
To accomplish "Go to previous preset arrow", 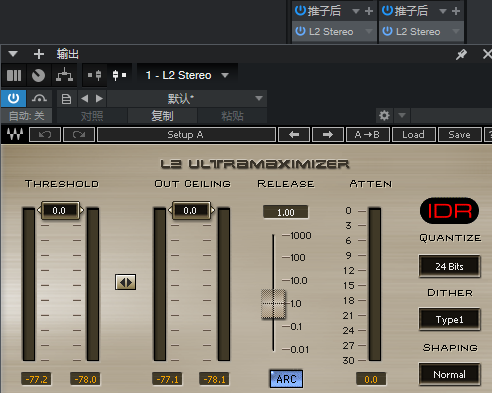I will [85, 98].
